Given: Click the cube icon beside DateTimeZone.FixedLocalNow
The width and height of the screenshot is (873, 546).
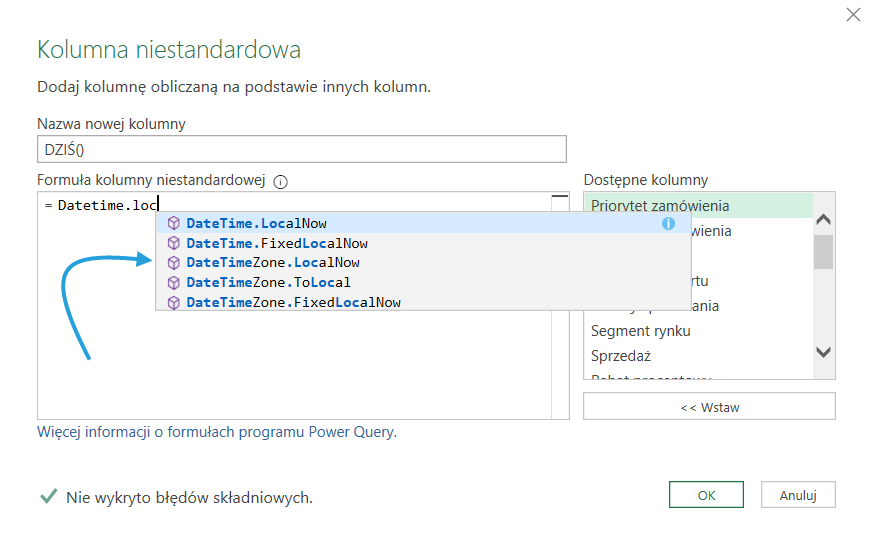Looking at the screenshot, I should pos(174,302).
